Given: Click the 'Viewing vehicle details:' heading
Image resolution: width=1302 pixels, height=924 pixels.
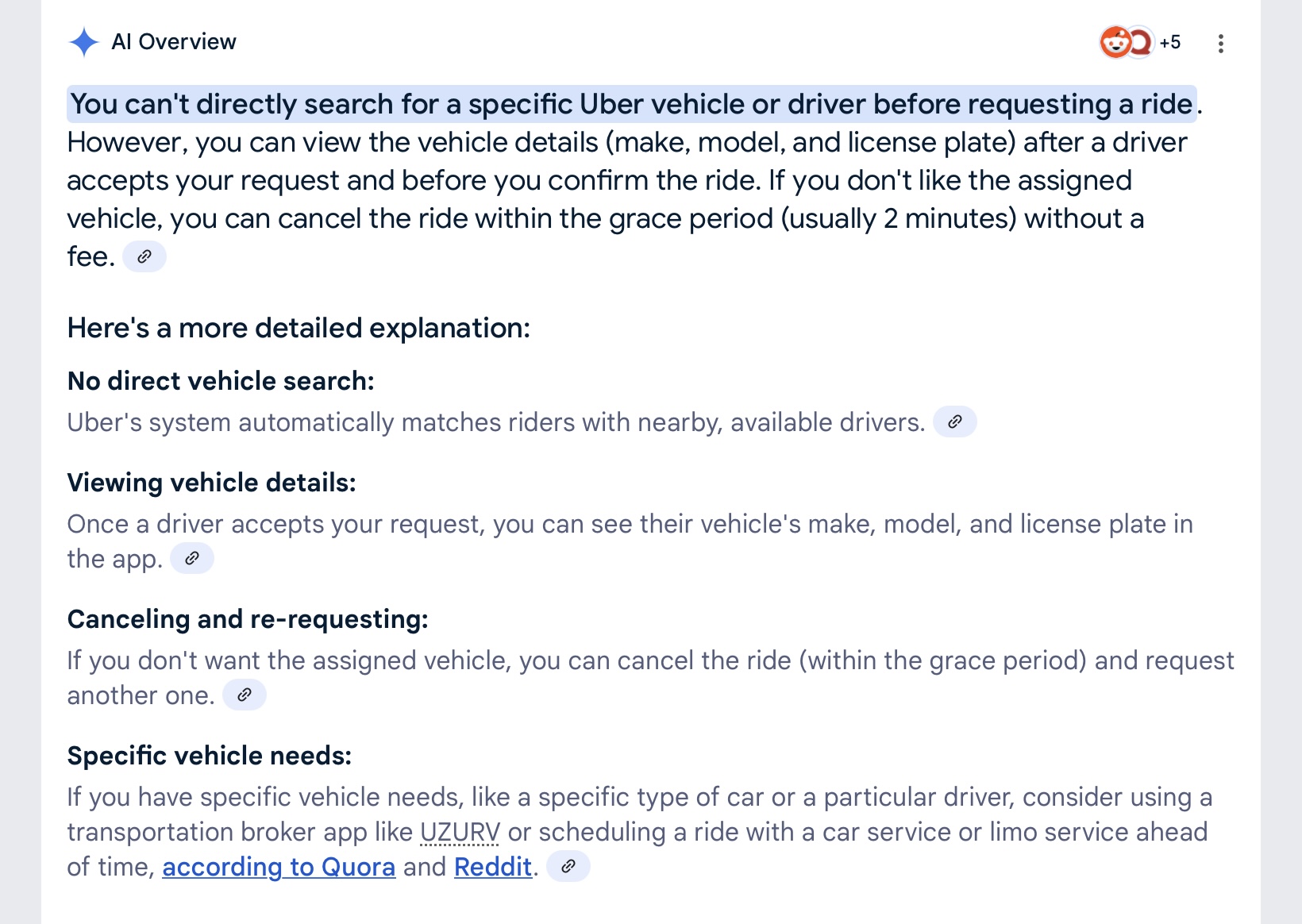Looking at the screenshot, I should click(x=212, y=483).
